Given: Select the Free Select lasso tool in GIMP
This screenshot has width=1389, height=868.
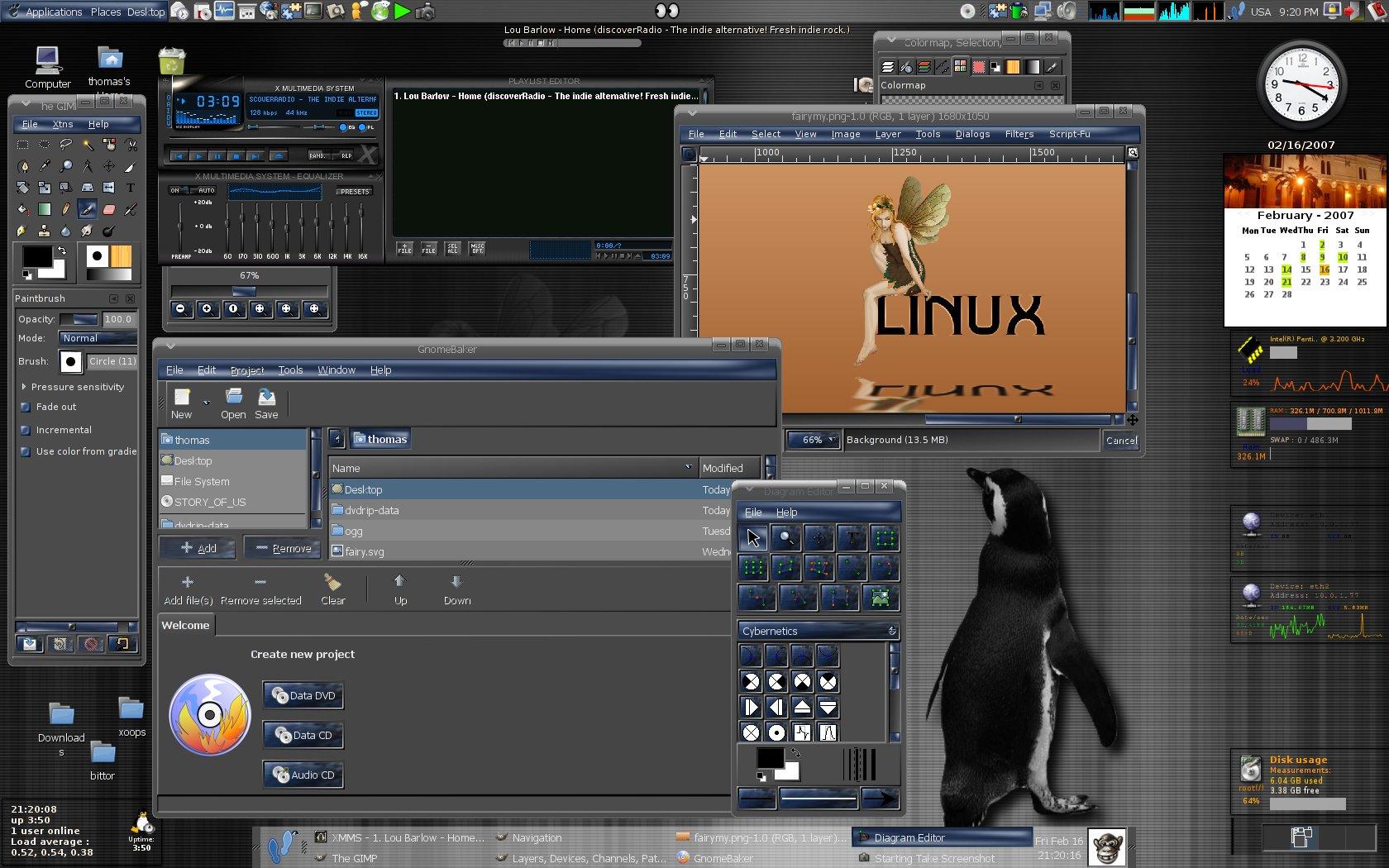Looking at the screenshot, I should coord(66,145).
